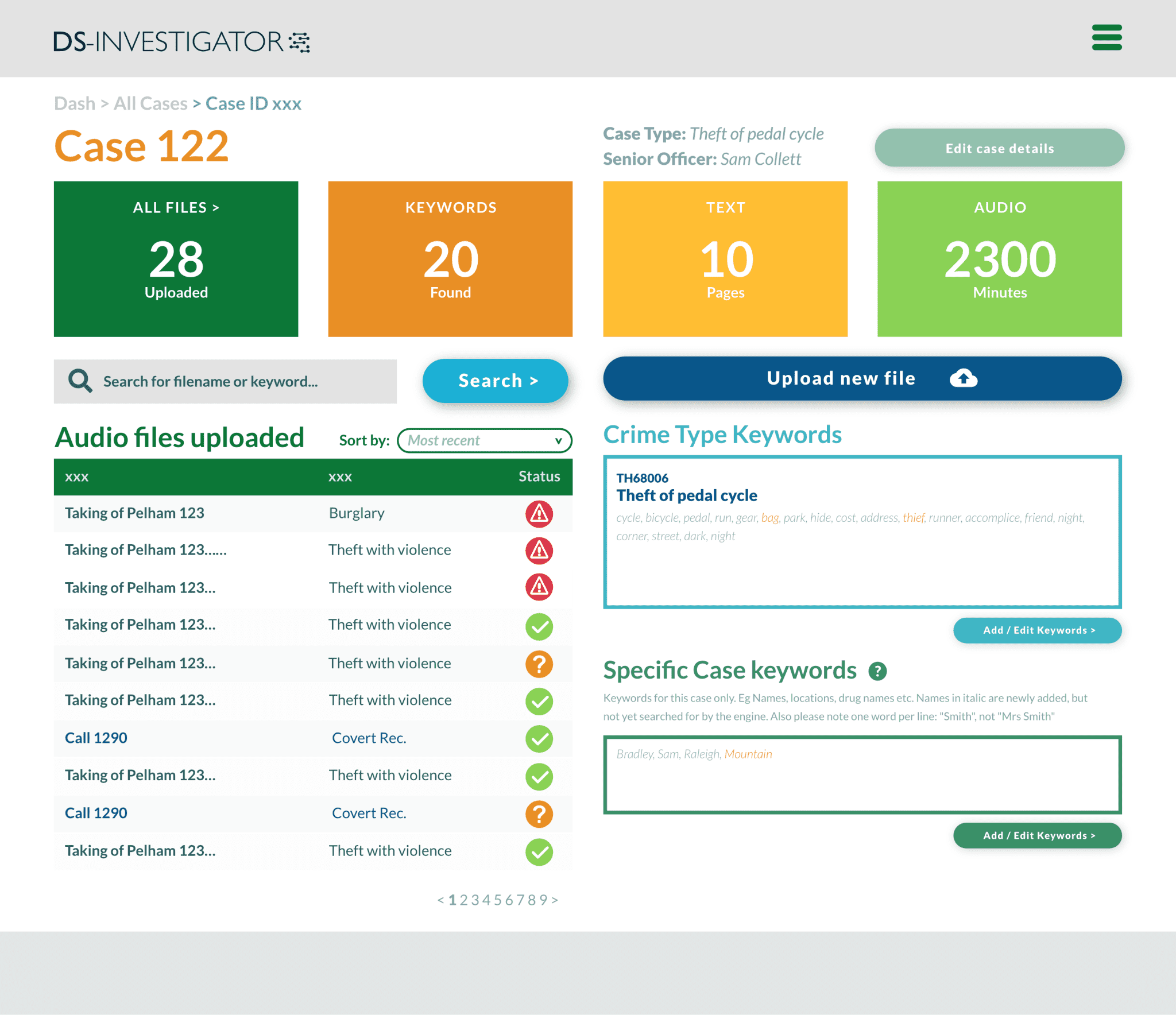The height and width of the screenshot is (1015, 1176).
Task: Click the filename or keyword search field
Action: pos(225,381)
